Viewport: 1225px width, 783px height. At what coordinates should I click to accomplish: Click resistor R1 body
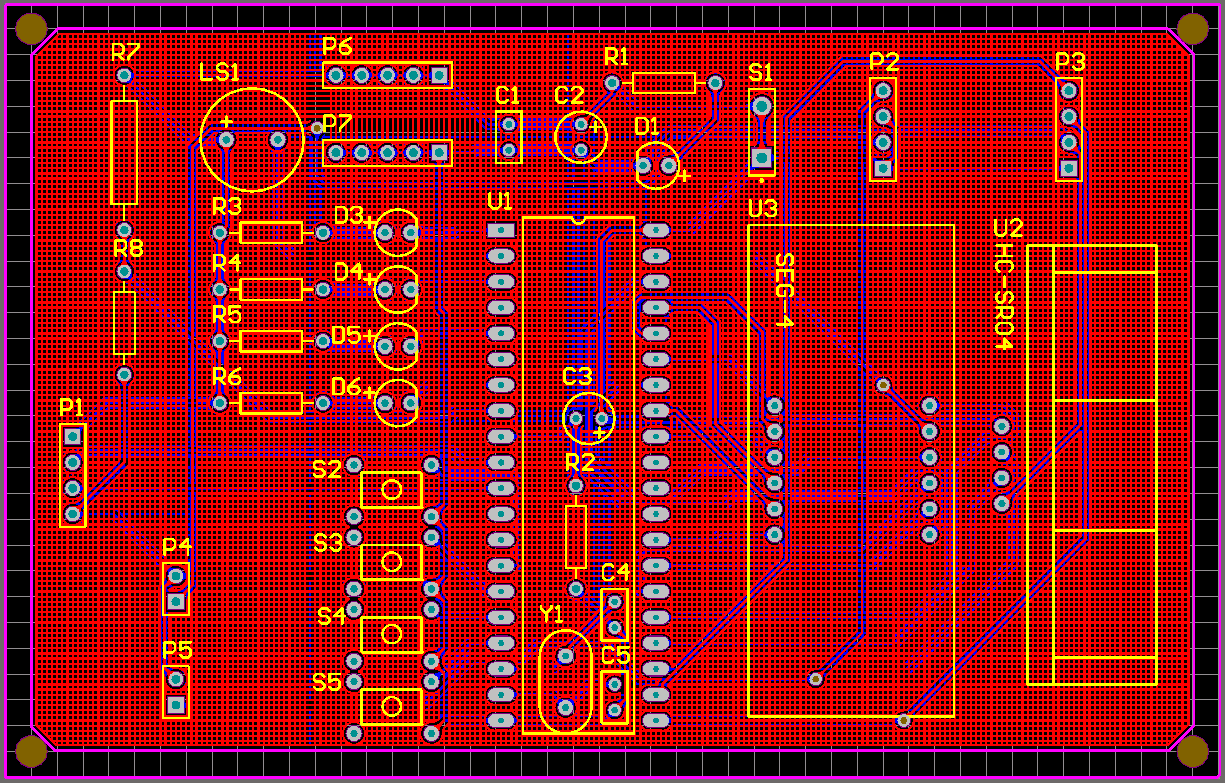(664, 83)
